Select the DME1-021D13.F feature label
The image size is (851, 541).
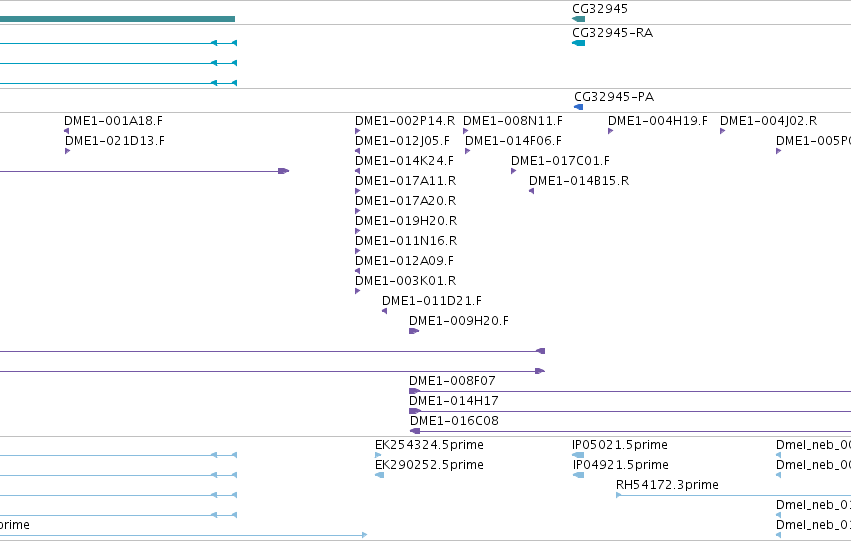(x=115, y=141)
